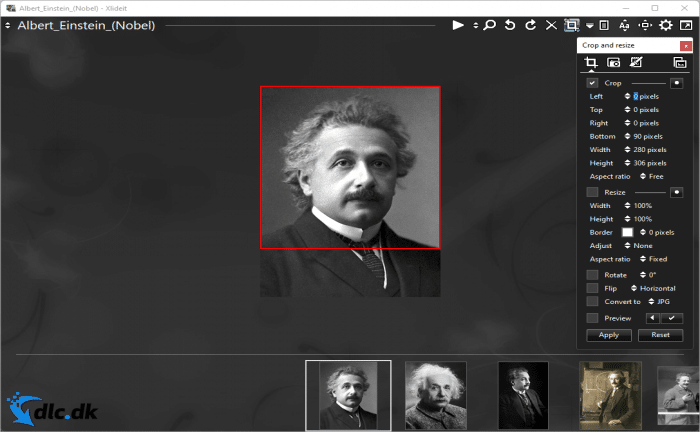Image resolution: width=700 pixels, height=432 pixels.
Task: Click the Albert_Einstein_(Nobel) title text
Action: (x=86, y=25)
